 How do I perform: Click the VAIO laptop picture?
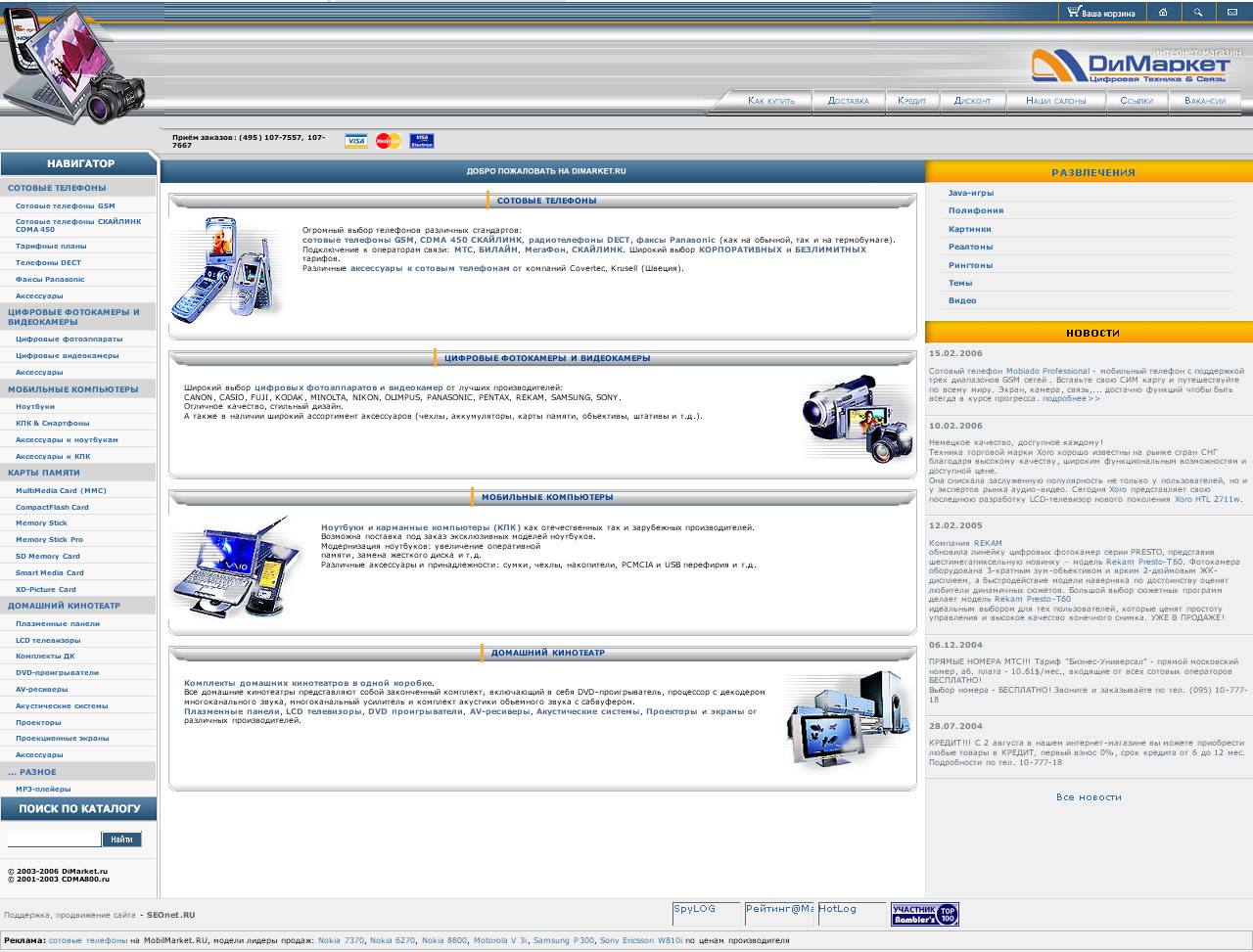(x=237, y=567)
